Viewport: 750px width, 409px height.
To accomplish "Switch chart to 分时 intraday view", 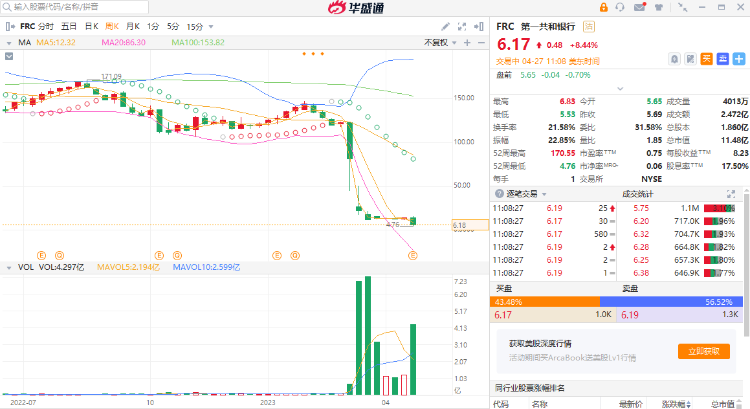I will click(46, 26).
